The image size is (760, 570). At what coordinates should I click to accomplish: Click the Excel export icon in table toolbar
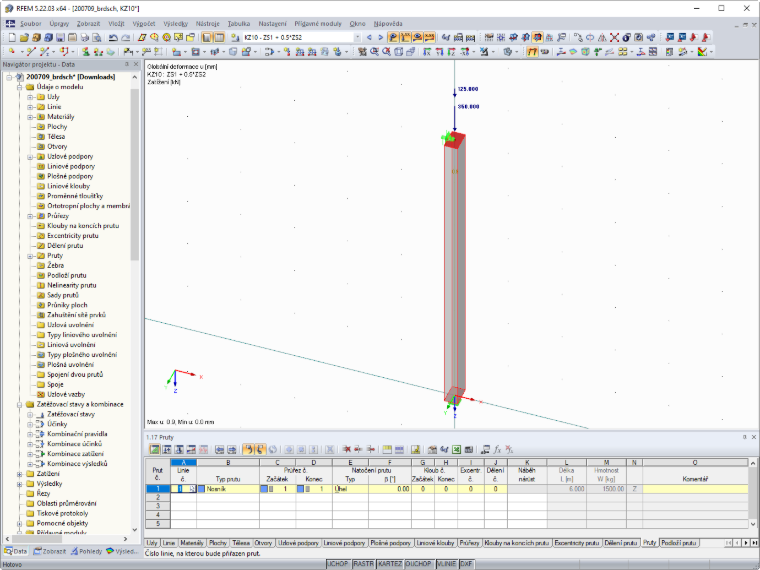coord(456,449)
